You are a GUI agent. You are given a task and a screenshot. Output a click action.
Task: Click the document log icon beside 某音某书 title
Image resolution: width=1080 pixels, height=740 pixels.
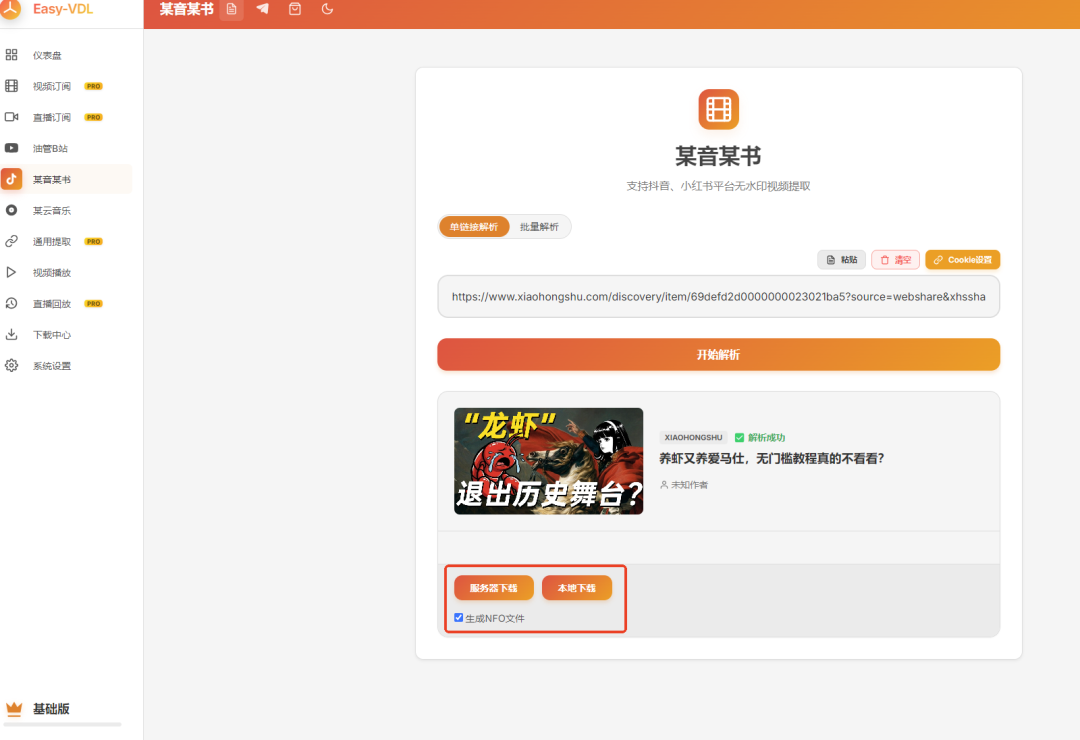click(231, 9)
